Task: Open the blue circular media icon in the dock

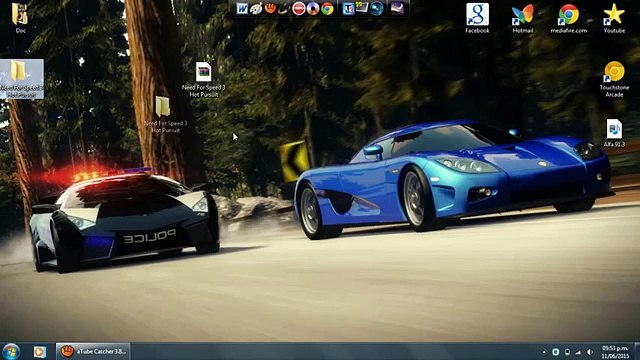Action: point(376,8)
